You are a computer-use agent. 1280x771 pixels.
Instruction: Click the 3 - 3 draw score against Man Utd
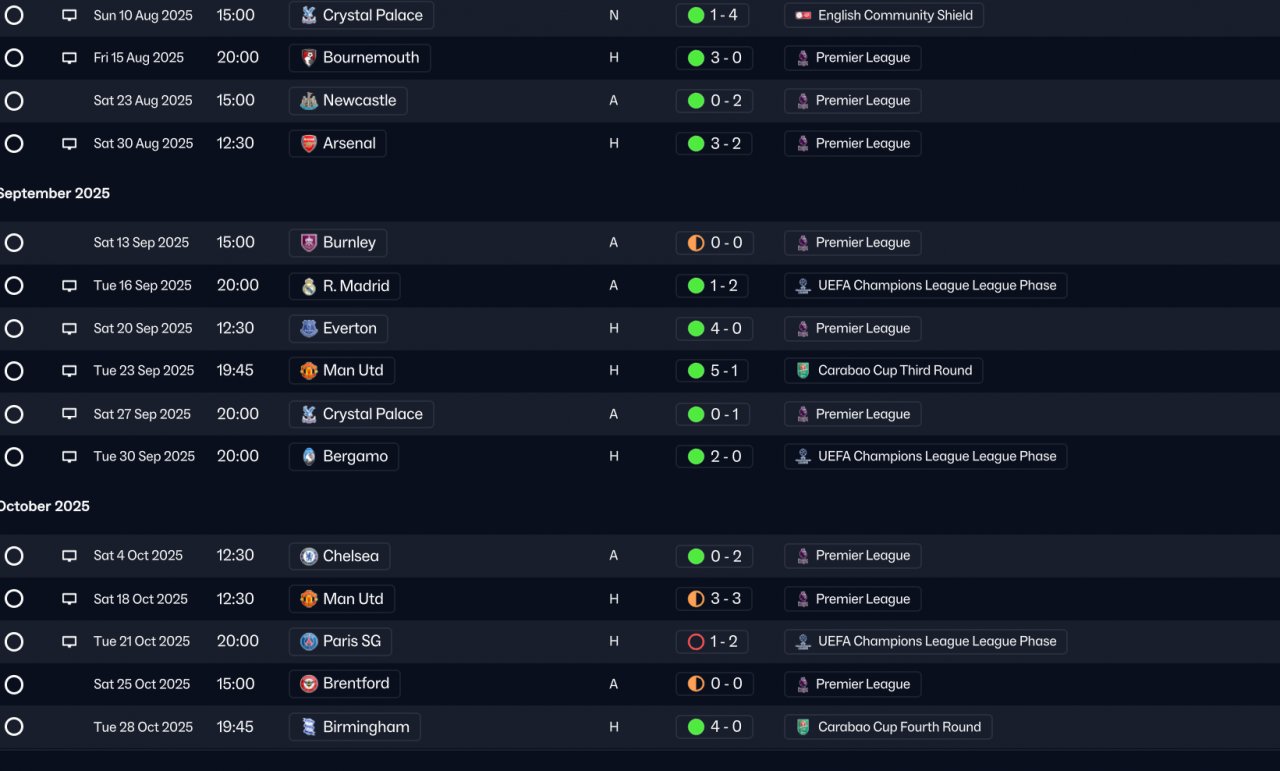point(714,599)
